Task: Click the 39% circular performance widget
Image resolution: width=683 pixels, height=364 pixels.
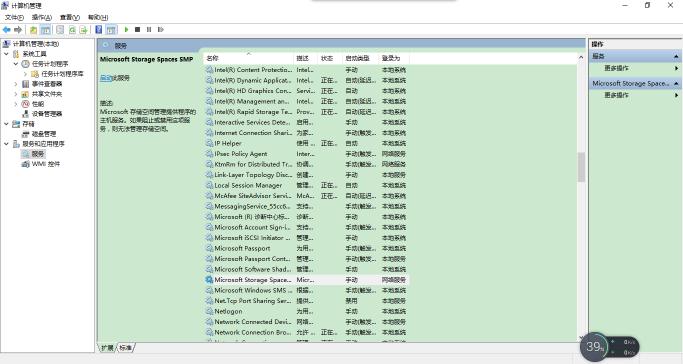Action: [594, 347]
